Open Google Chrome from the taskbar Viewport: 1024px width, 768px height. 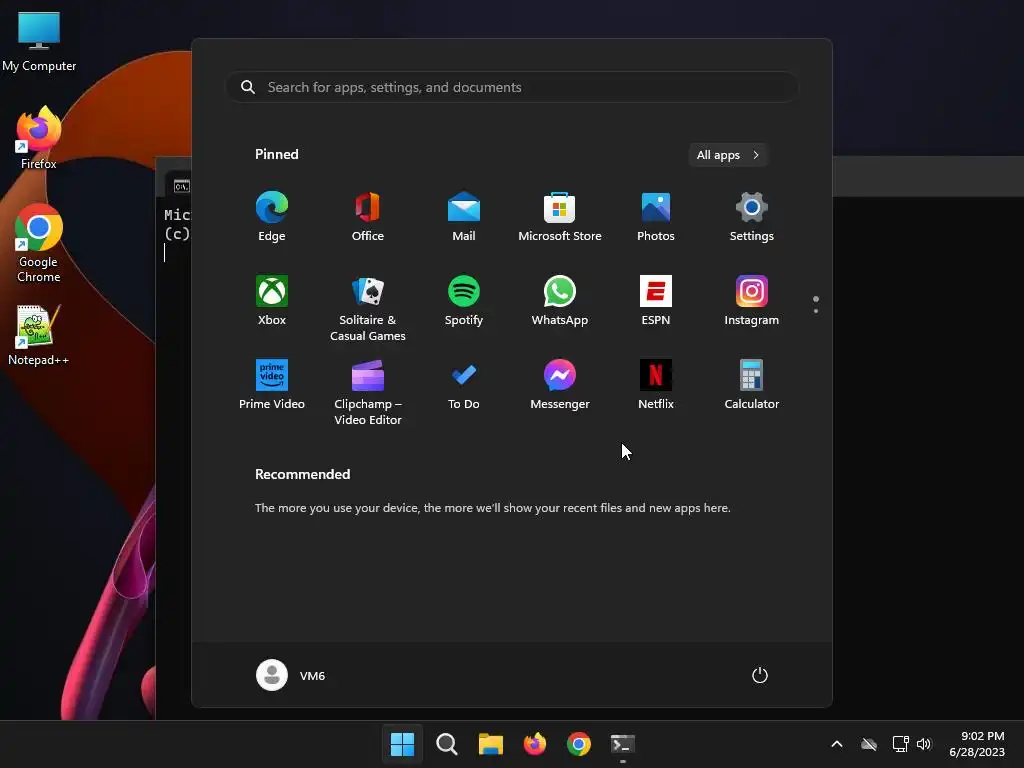pyautogui.click(x=579, y=744)
